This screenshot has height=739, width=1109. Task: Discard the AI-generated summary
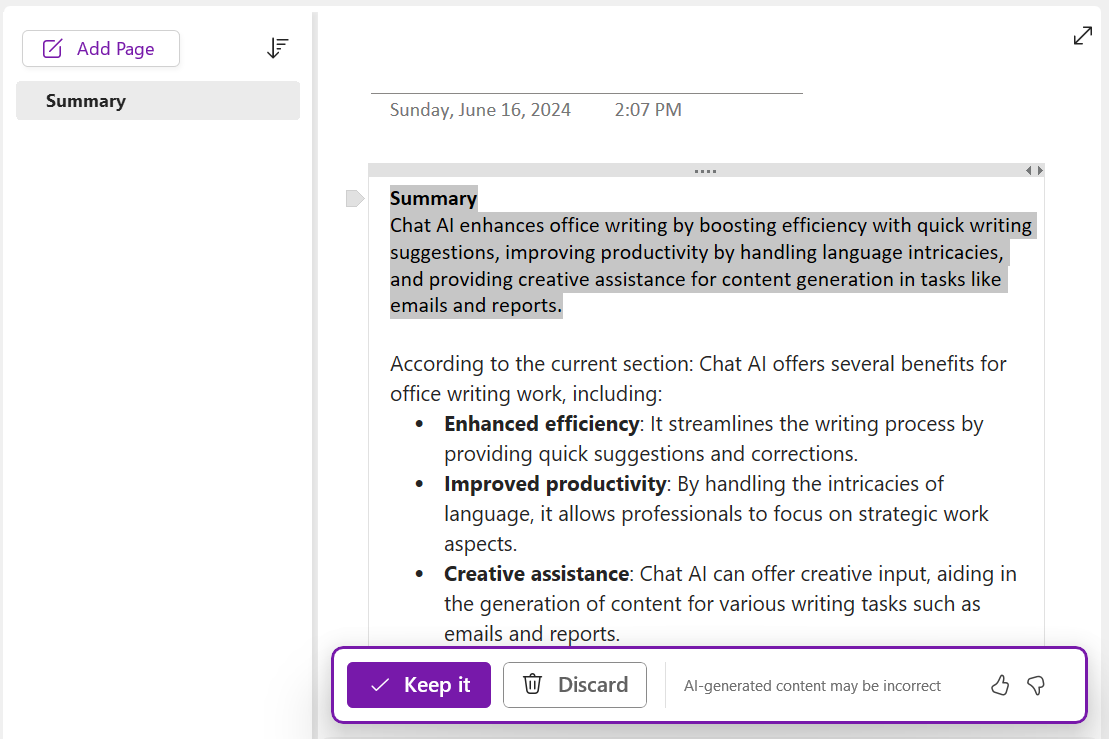(x=575, y=685)
